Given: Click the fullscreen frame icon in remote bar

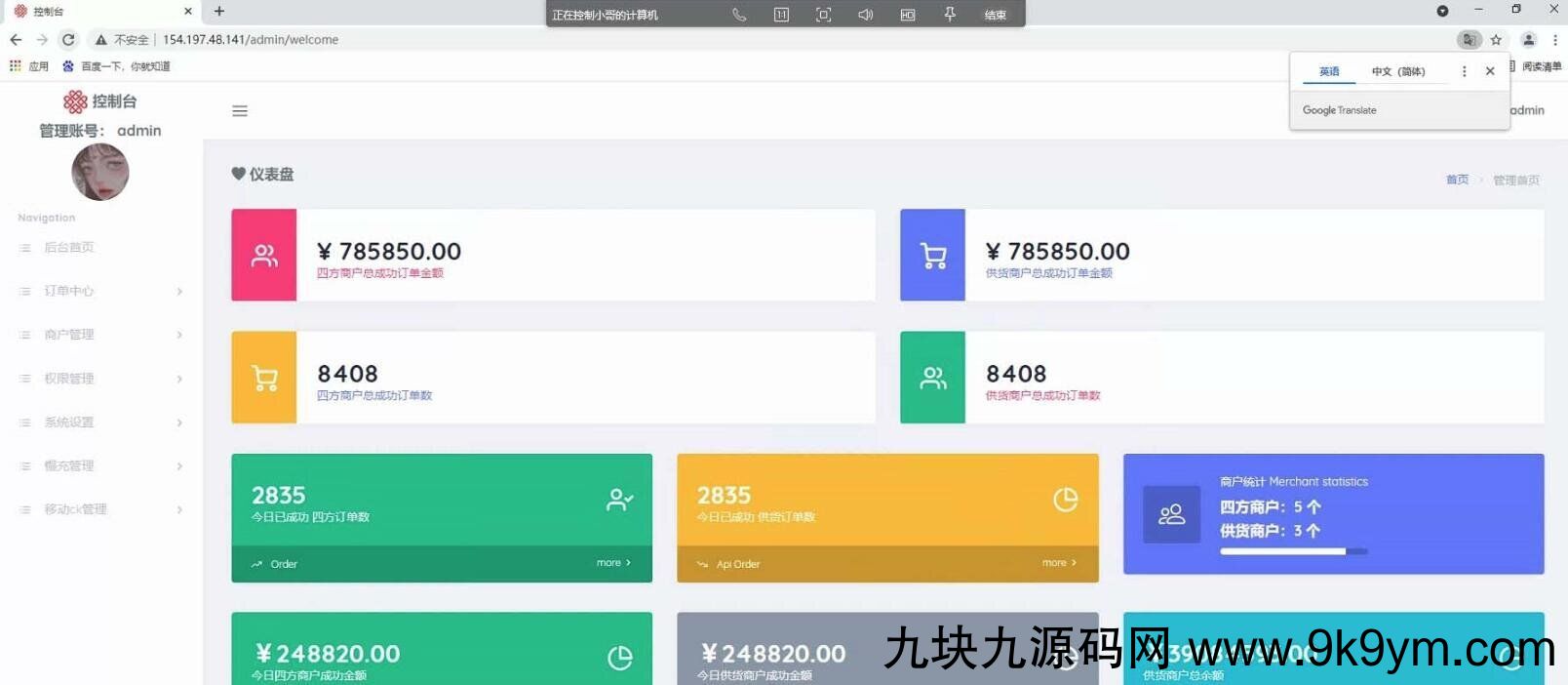Looking at the screenshot, I should (823, 15).
